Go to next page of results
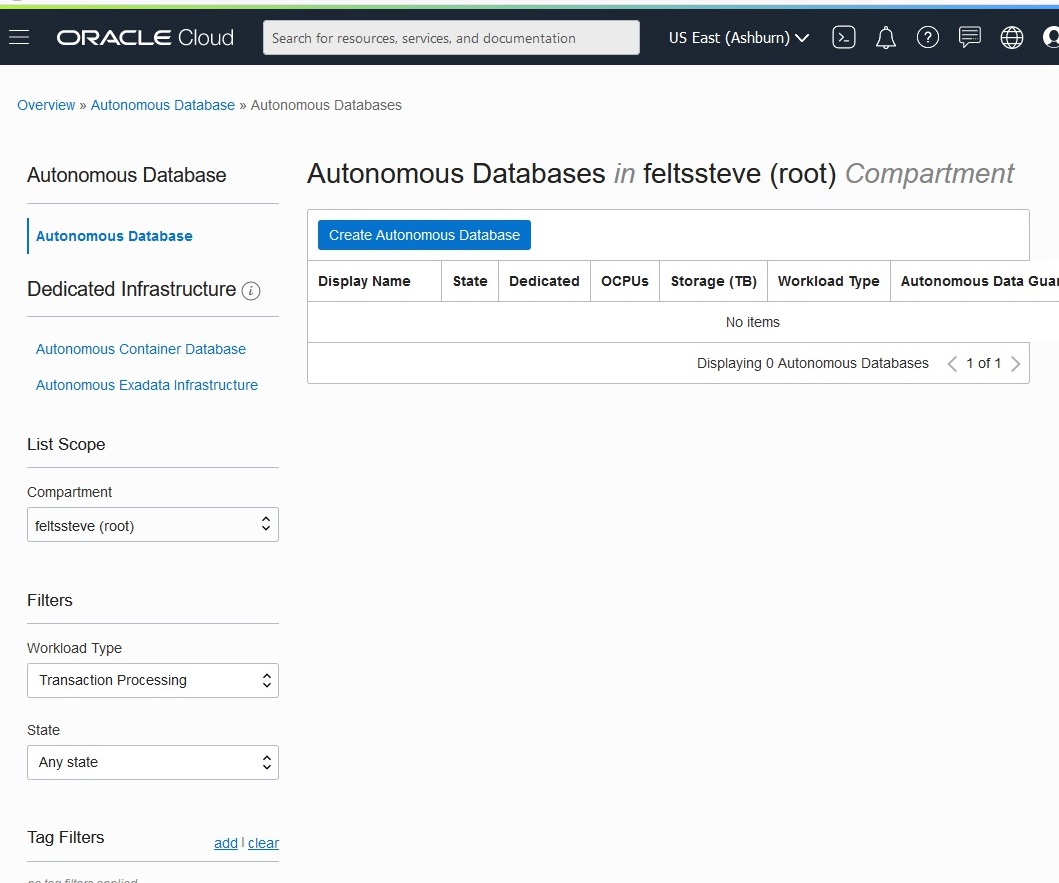1059x883 pixels. 1016,364
